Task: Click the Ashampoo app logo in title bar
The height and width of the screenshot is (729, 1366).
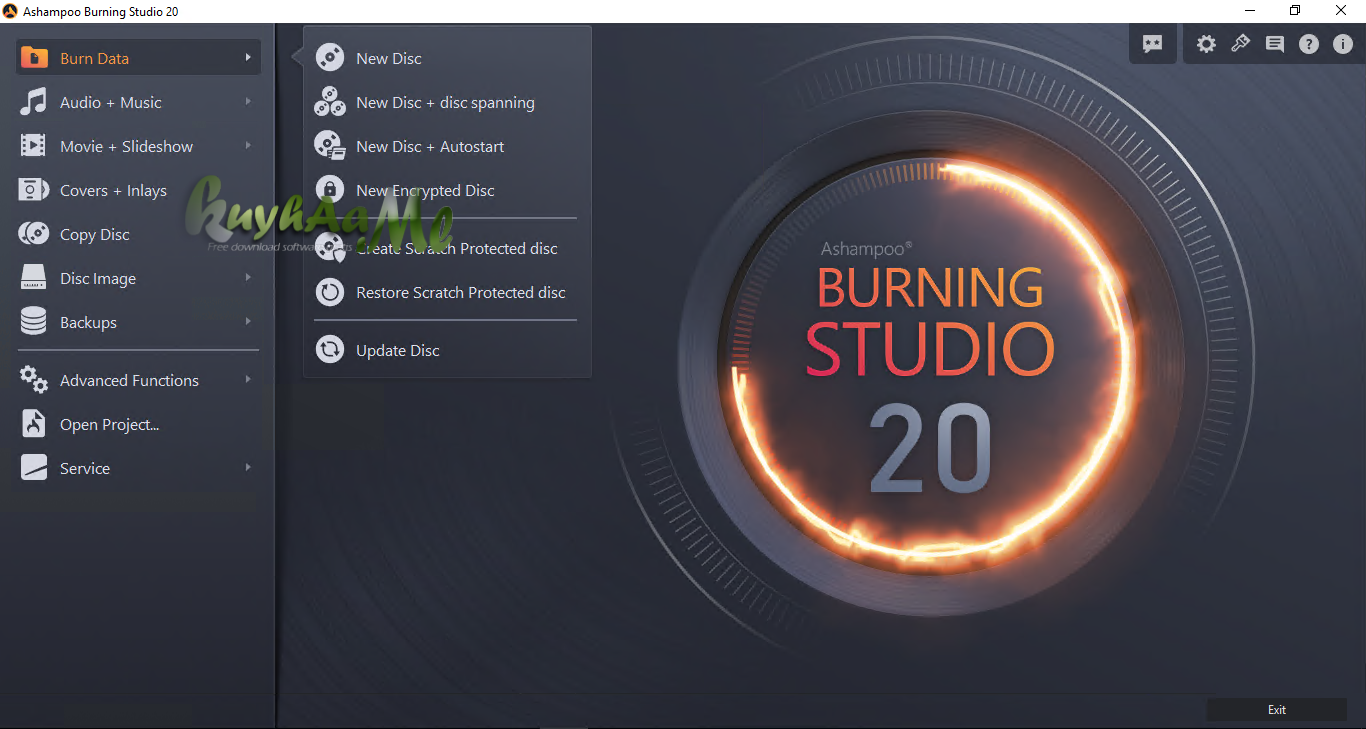Action: click(x=10, y=11)
